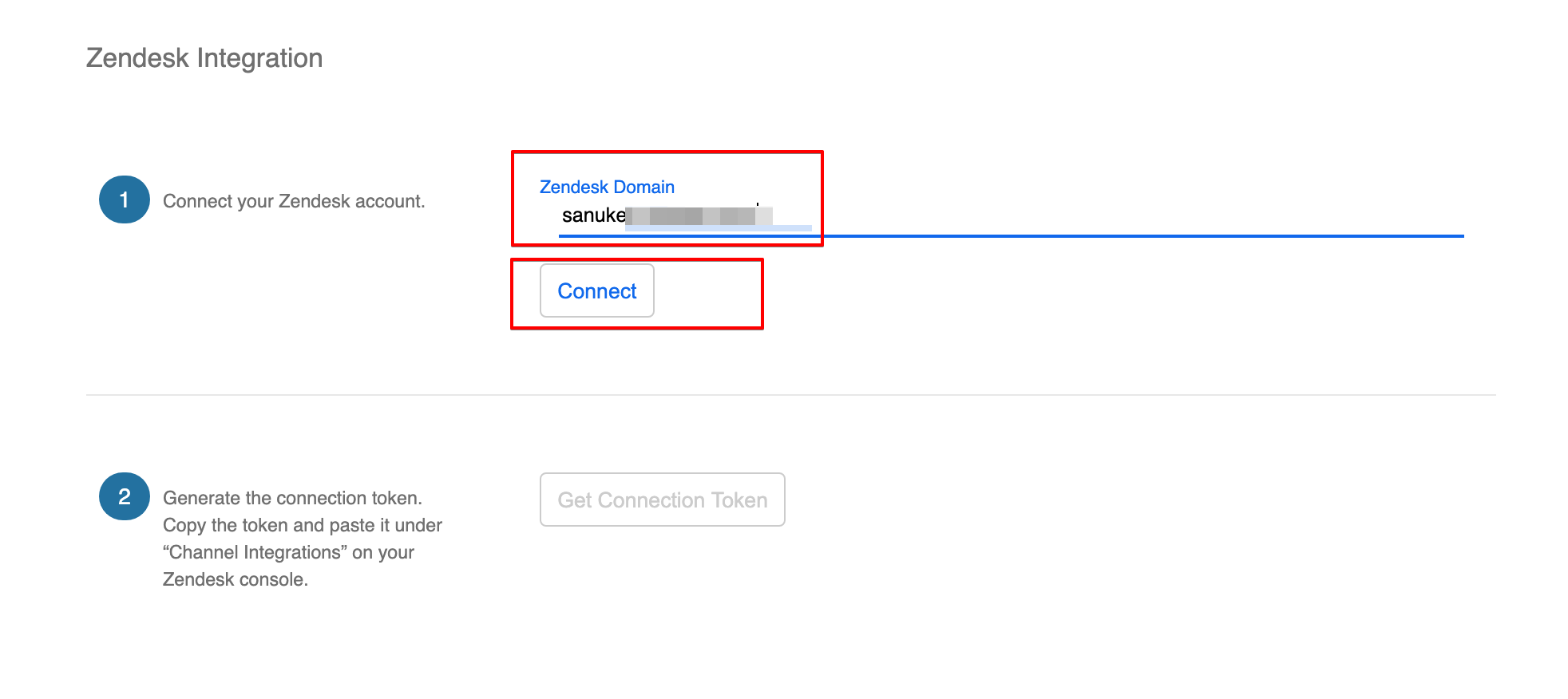Click the 'Generate the connection token.' line

pos(292,498)
